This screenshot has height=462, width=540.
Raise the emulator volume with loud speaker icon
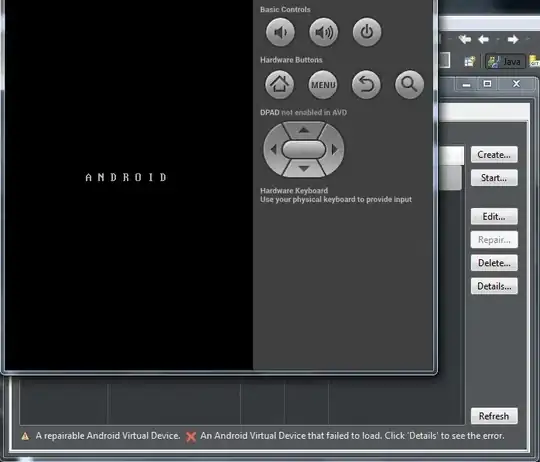(323, 32)
